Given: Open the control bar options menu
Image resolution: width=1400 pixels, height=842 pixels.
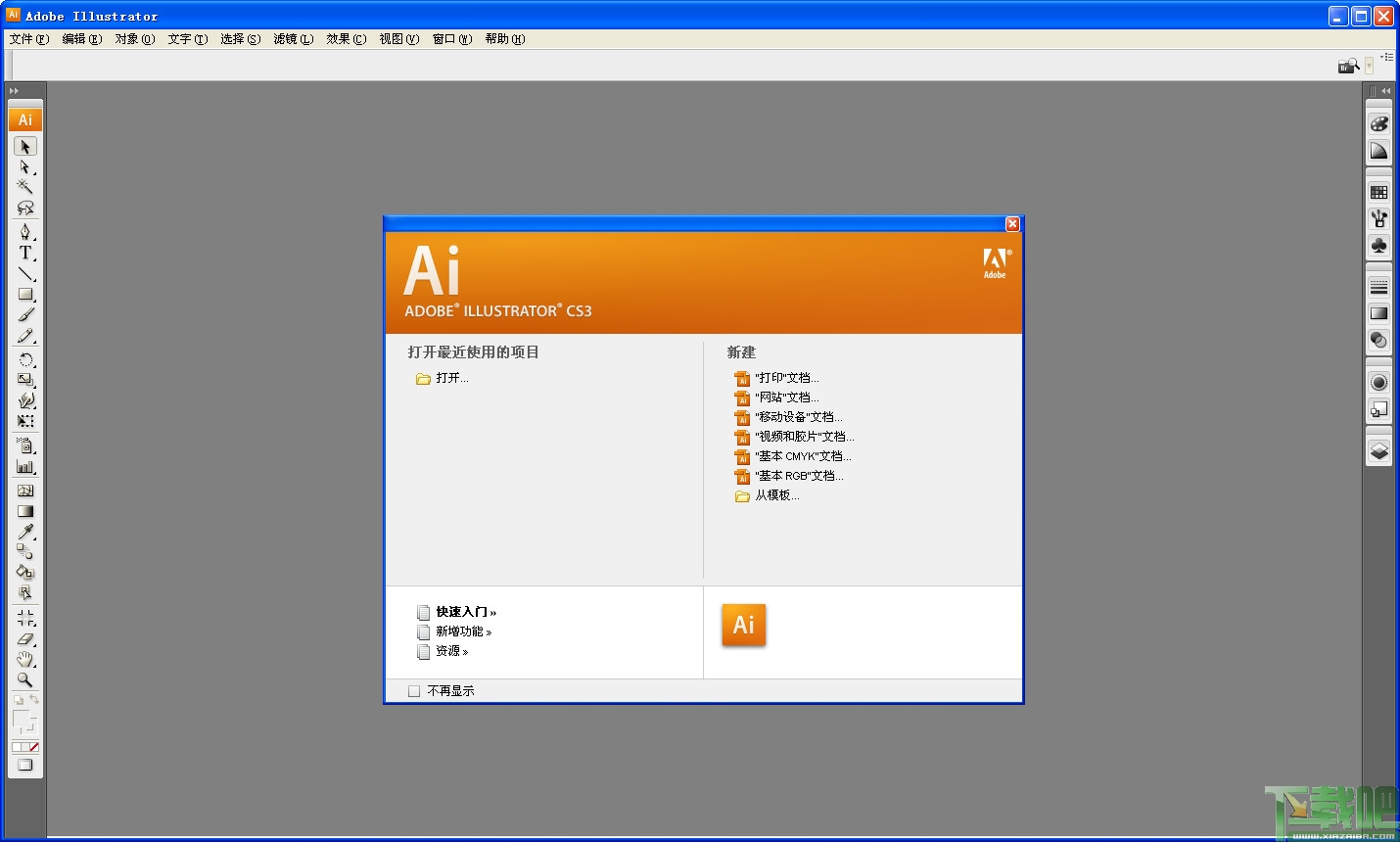Looking at the screenshot, I should pos(1387,57).
